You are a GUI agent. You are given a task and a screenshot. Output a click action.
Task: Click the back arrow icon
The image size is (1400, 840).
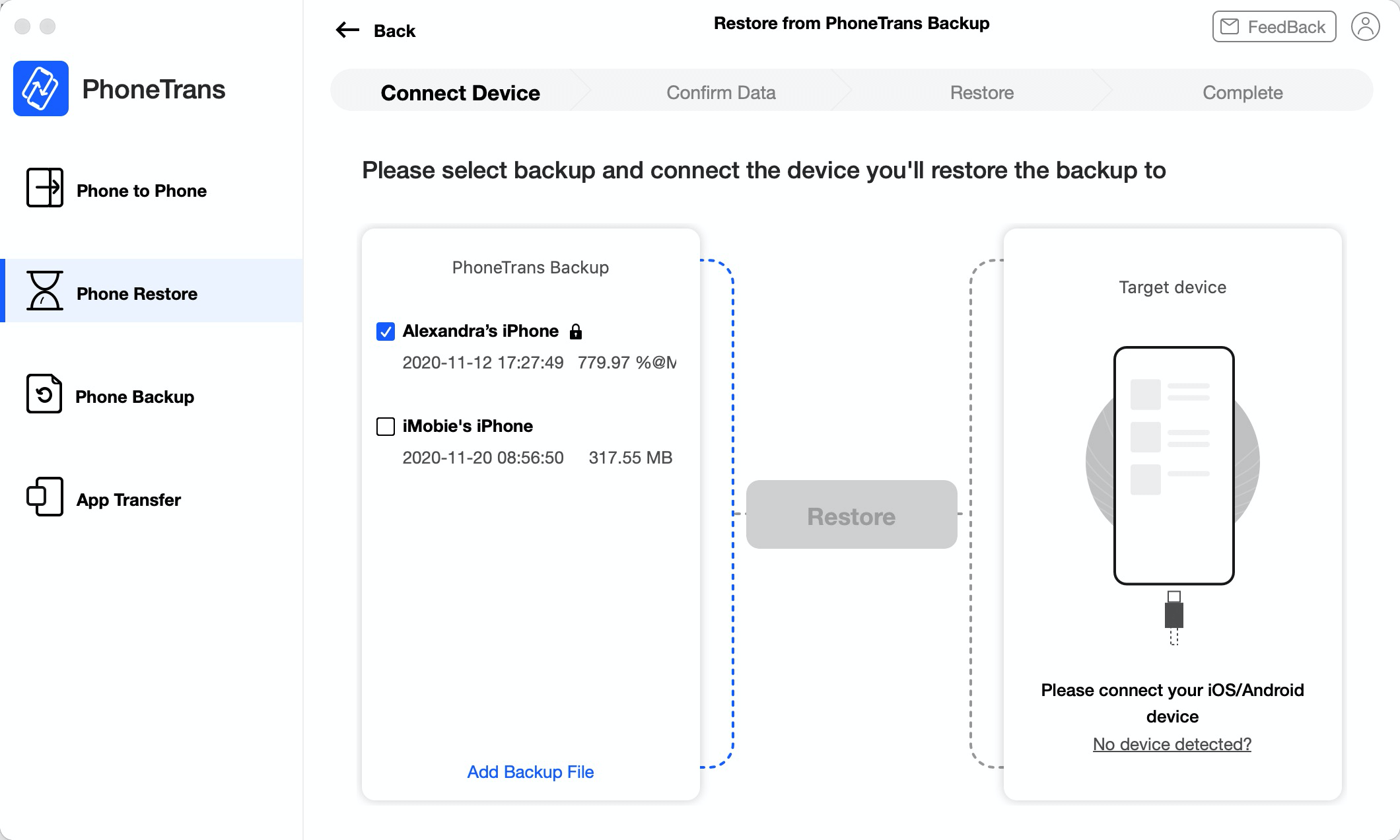347,30
